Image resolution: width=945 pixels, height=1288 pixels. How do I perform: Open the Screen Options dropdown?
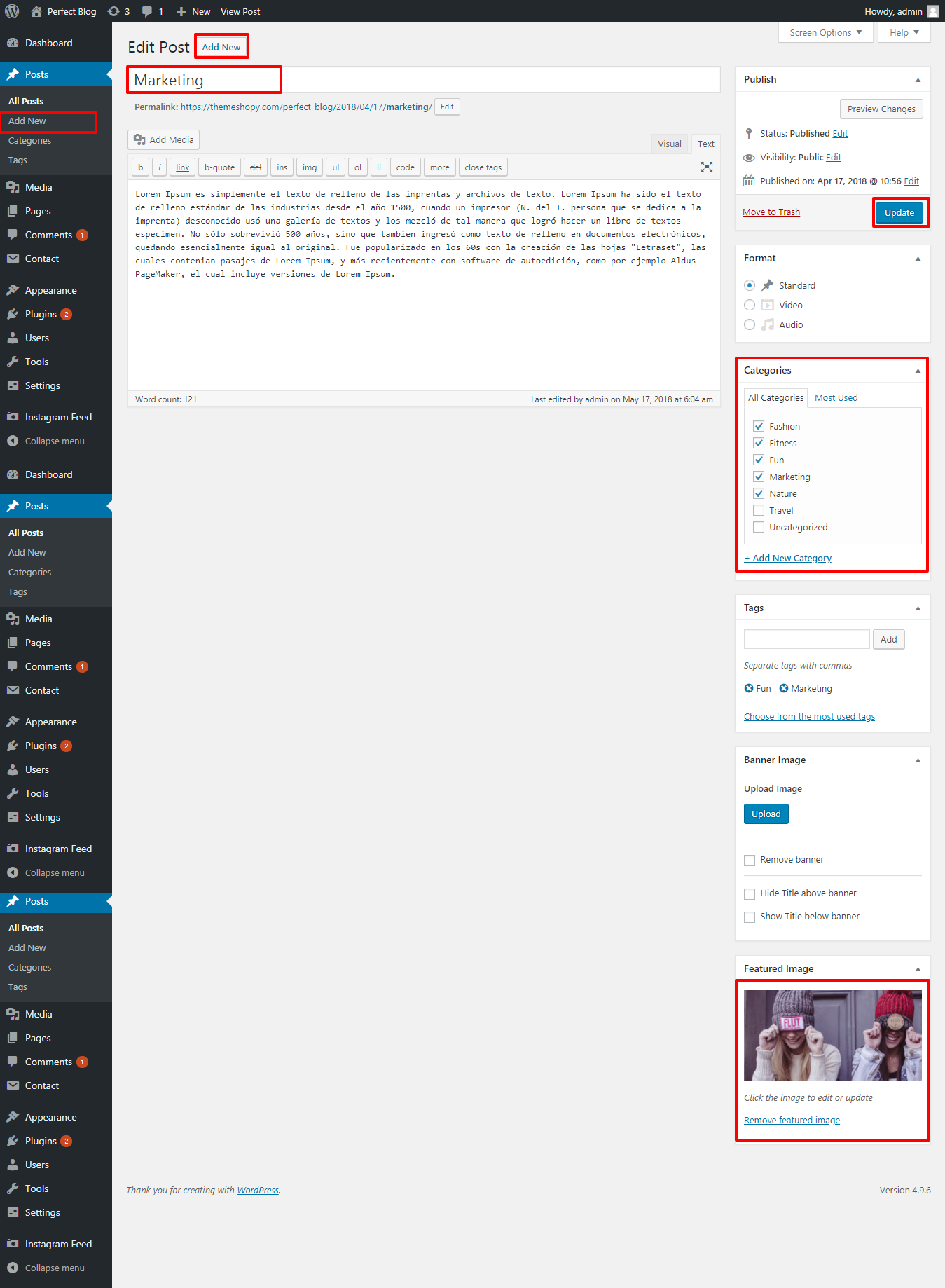825,32
